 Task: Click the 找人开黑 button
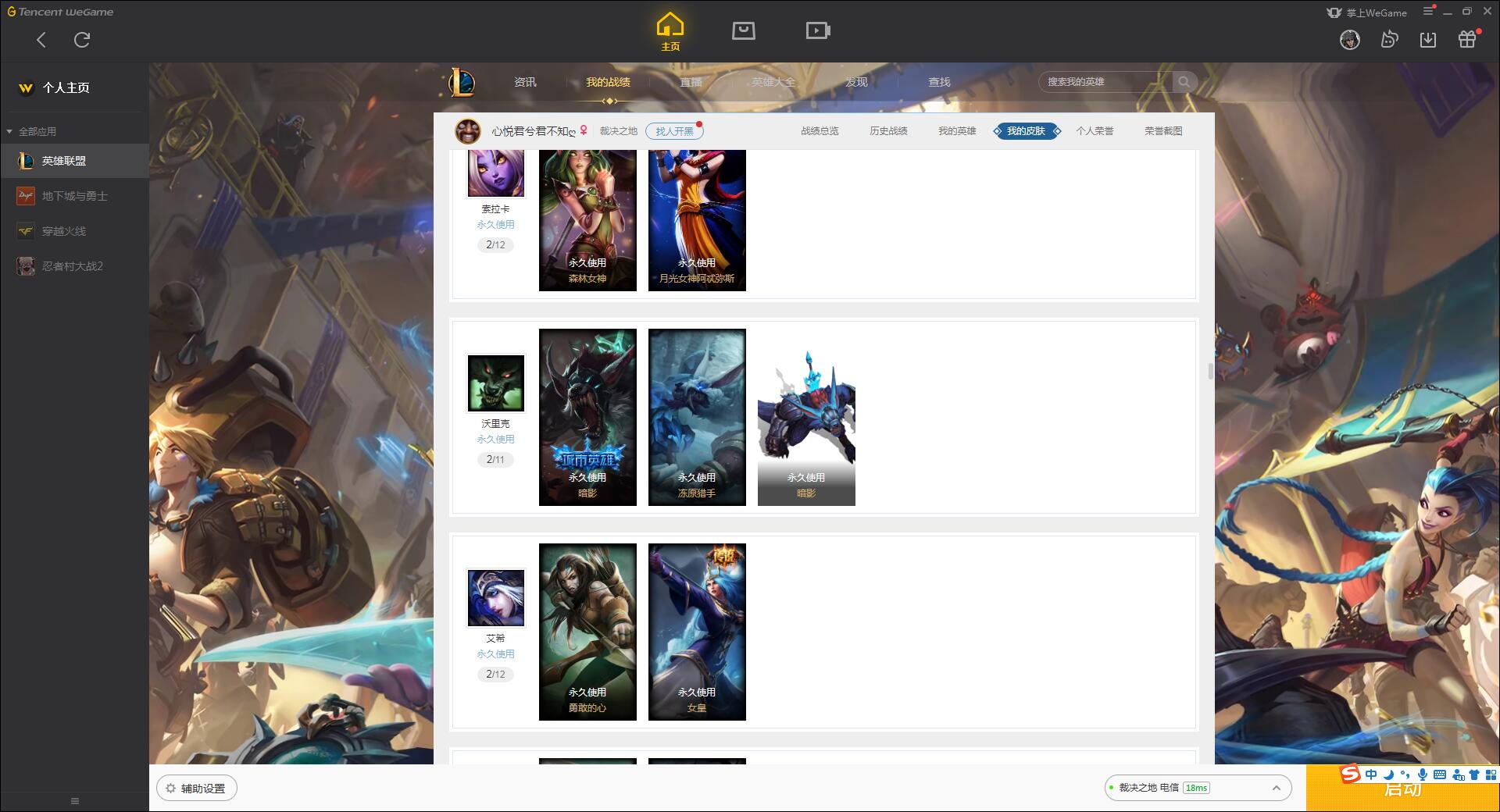click(x=674, y=131)
